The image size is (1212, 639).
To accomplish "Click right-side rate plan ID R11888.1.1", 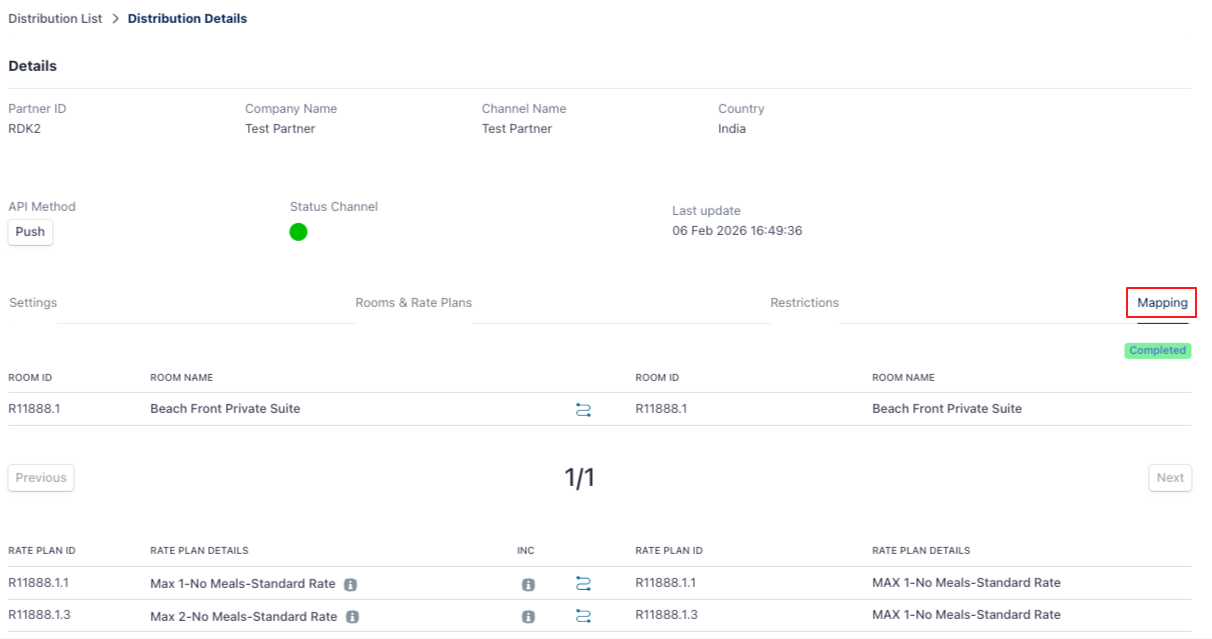I will point(666,583).
